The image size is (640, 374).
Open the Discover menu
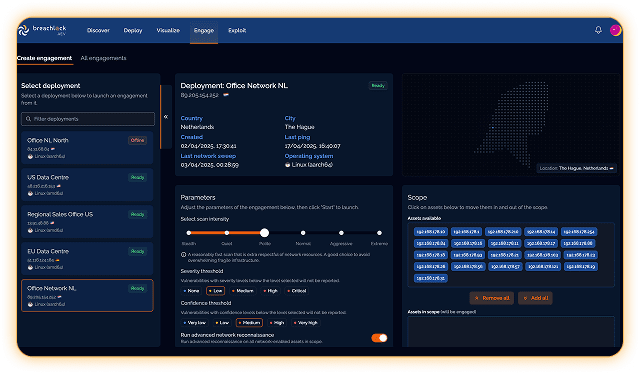pos(98,30)
